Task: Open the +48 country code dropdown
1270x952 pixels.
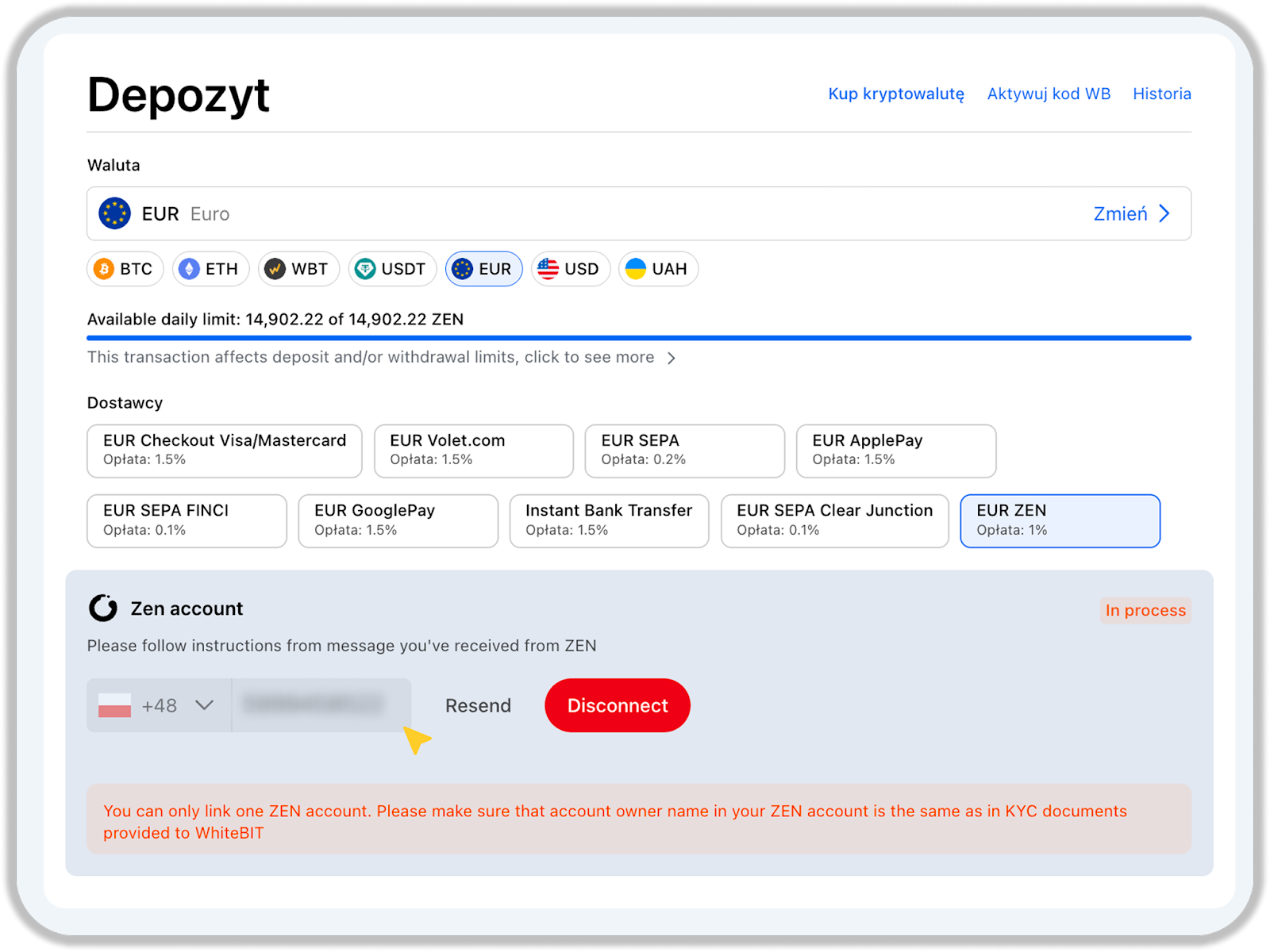Action: [159, 705]
